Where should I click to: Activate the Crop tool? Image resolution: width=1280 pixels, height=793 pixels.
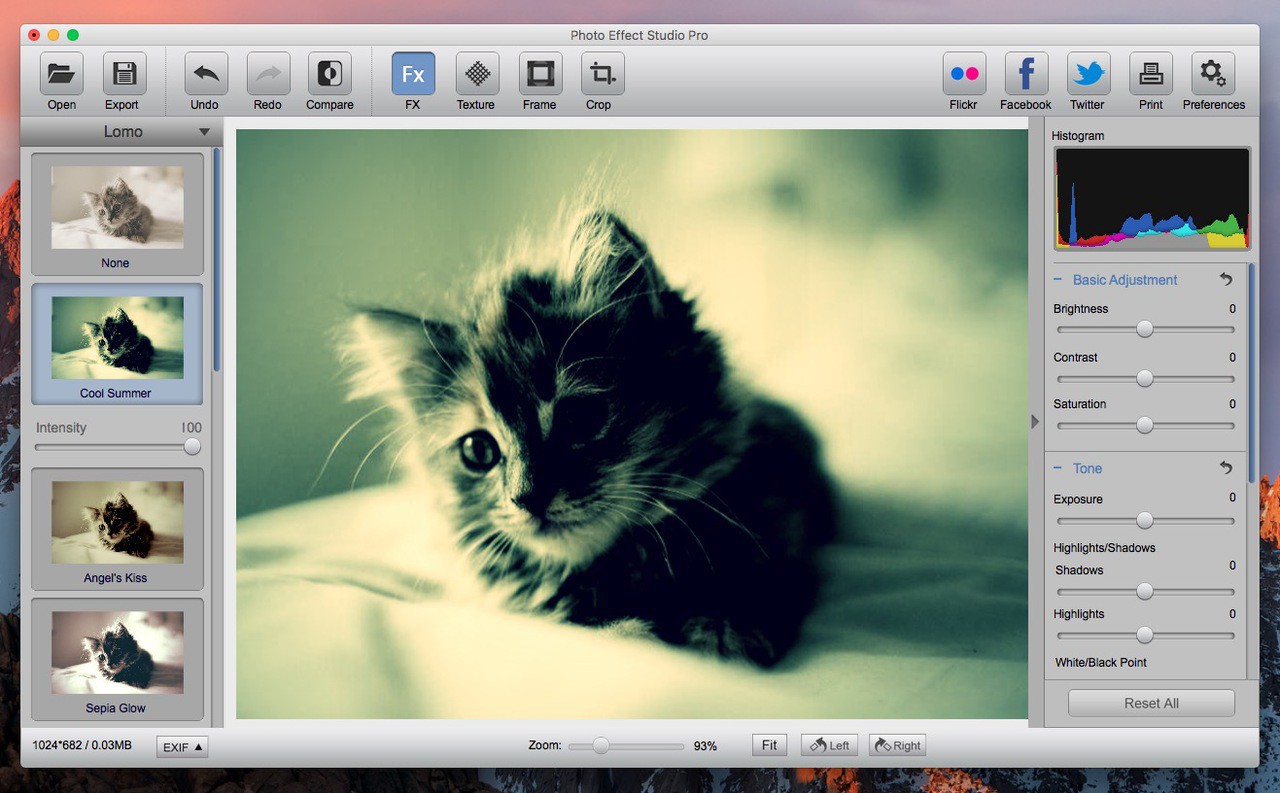(x=601, y=75)
